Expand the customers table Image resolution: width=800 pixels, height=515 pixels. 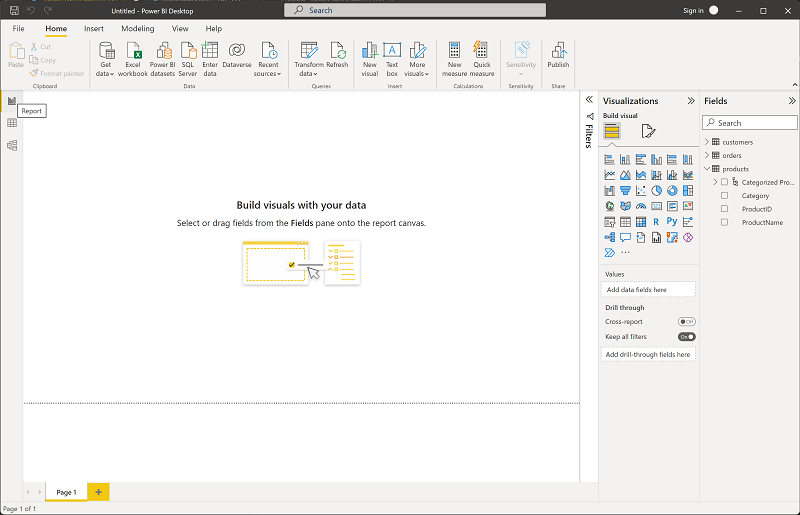point(707,142)
